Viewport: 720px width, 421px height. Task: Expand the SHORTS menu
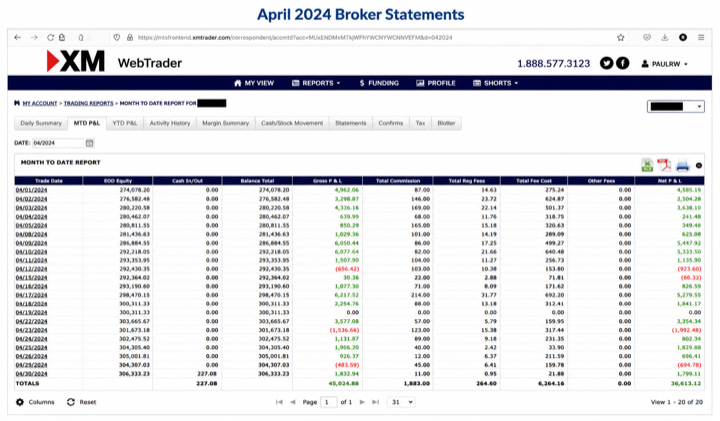click(495, 83)
